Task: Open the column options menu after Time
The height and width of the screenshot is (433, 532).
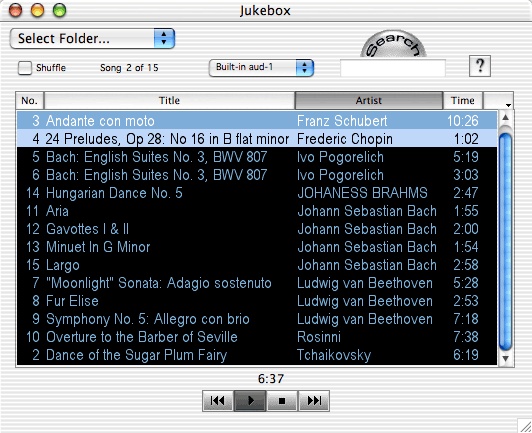Action: (x=498, y=100)
